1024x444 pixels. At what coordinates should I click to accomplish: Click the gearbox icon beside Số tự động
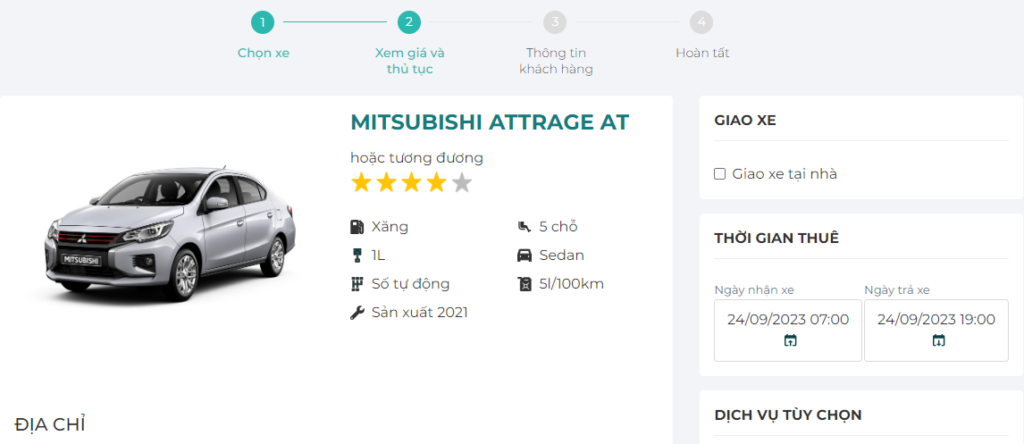point(357,284)
